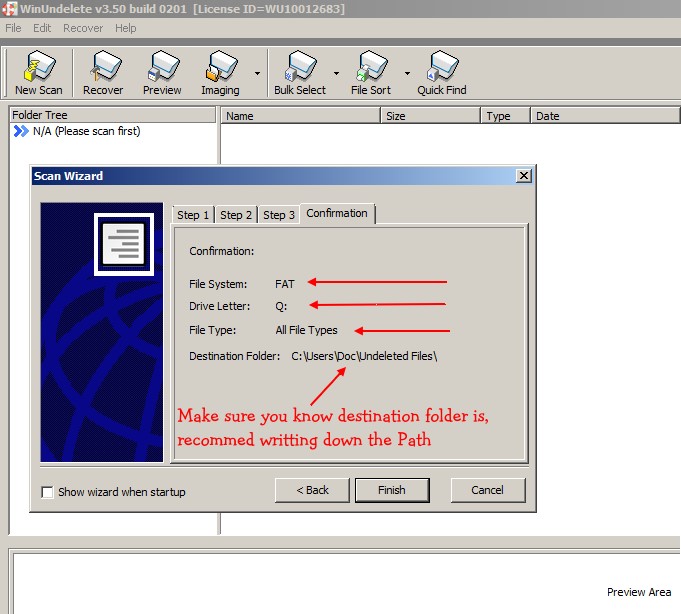Expand the Imaging dropdown arrow
Image resolution: width=681 pixels, height=614 pixels.
258,73
